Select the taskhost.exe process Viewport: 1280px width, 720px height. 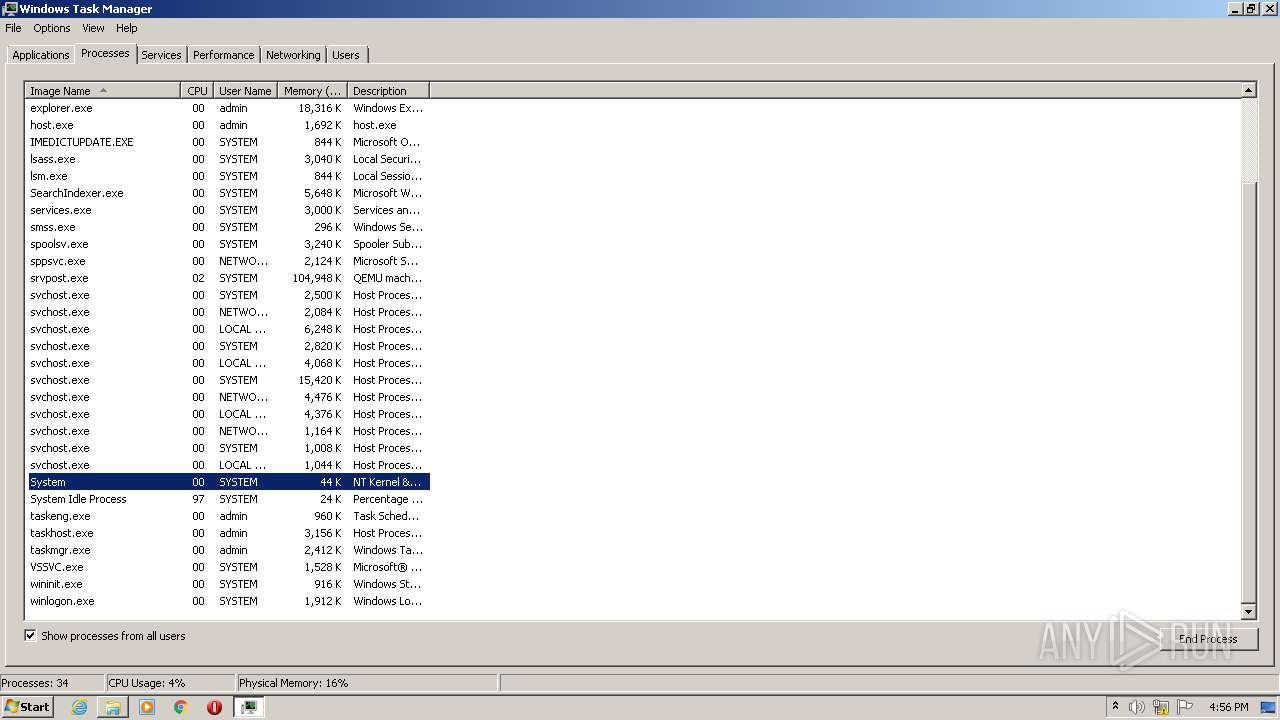coord(228,533)
